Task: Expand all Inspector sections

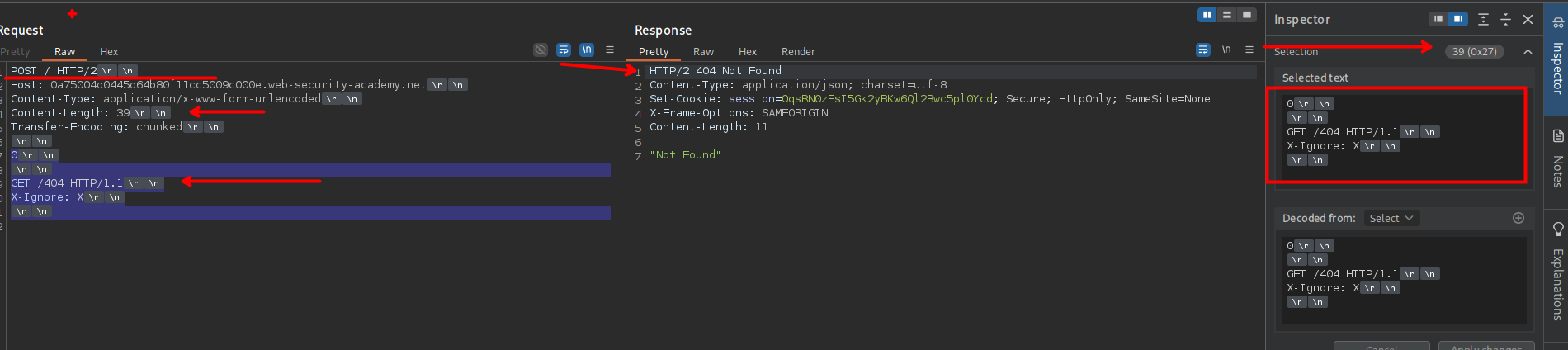Action: (1483, 19)
